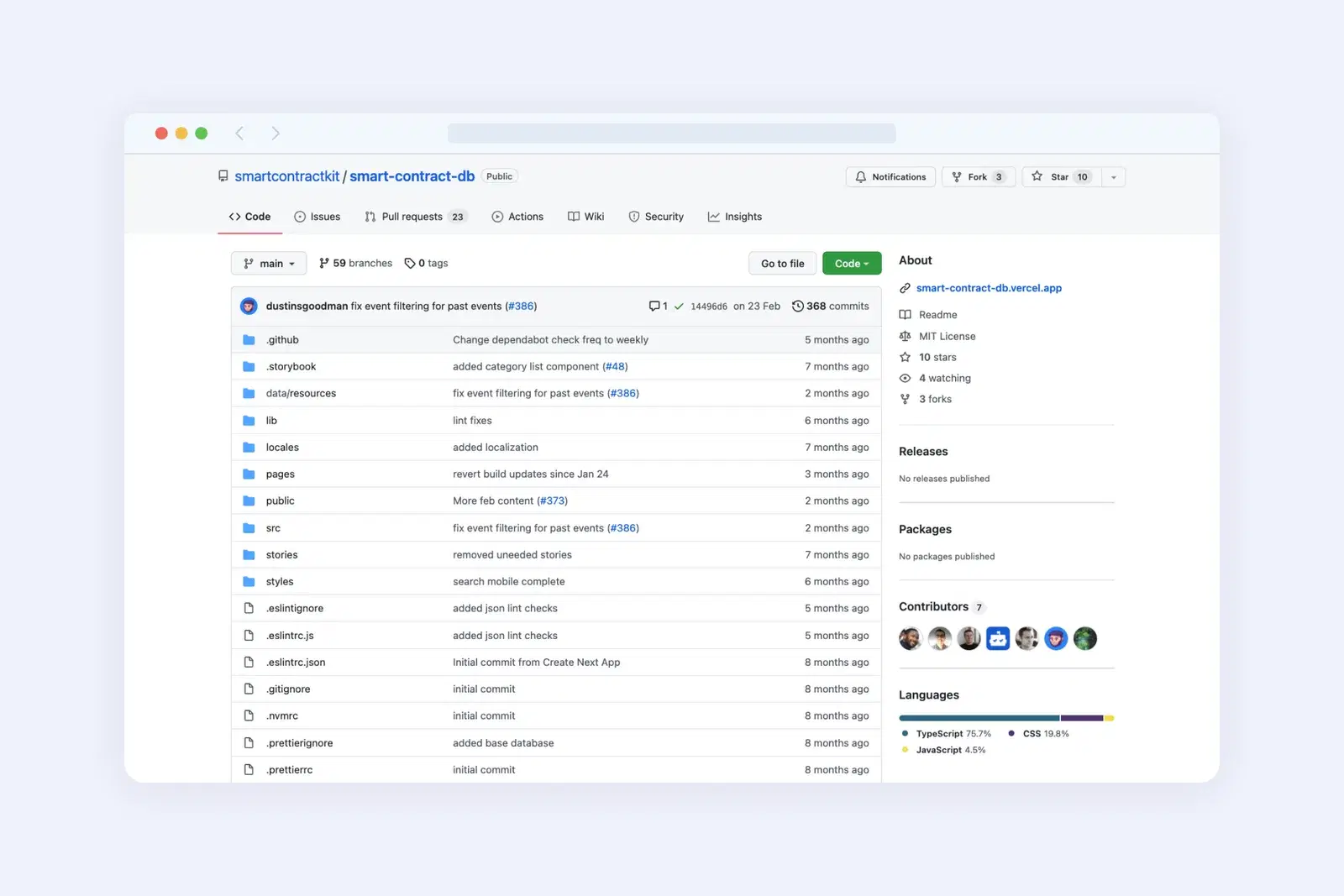Click the dependabot contributor avatar

998,639
